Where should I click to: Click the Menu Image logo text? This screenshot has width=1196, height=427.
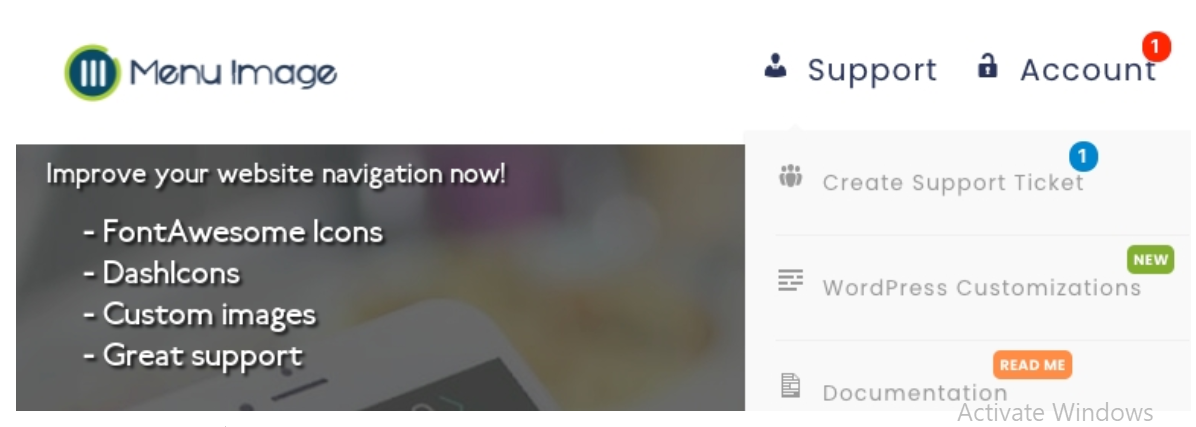pos(233,73)
